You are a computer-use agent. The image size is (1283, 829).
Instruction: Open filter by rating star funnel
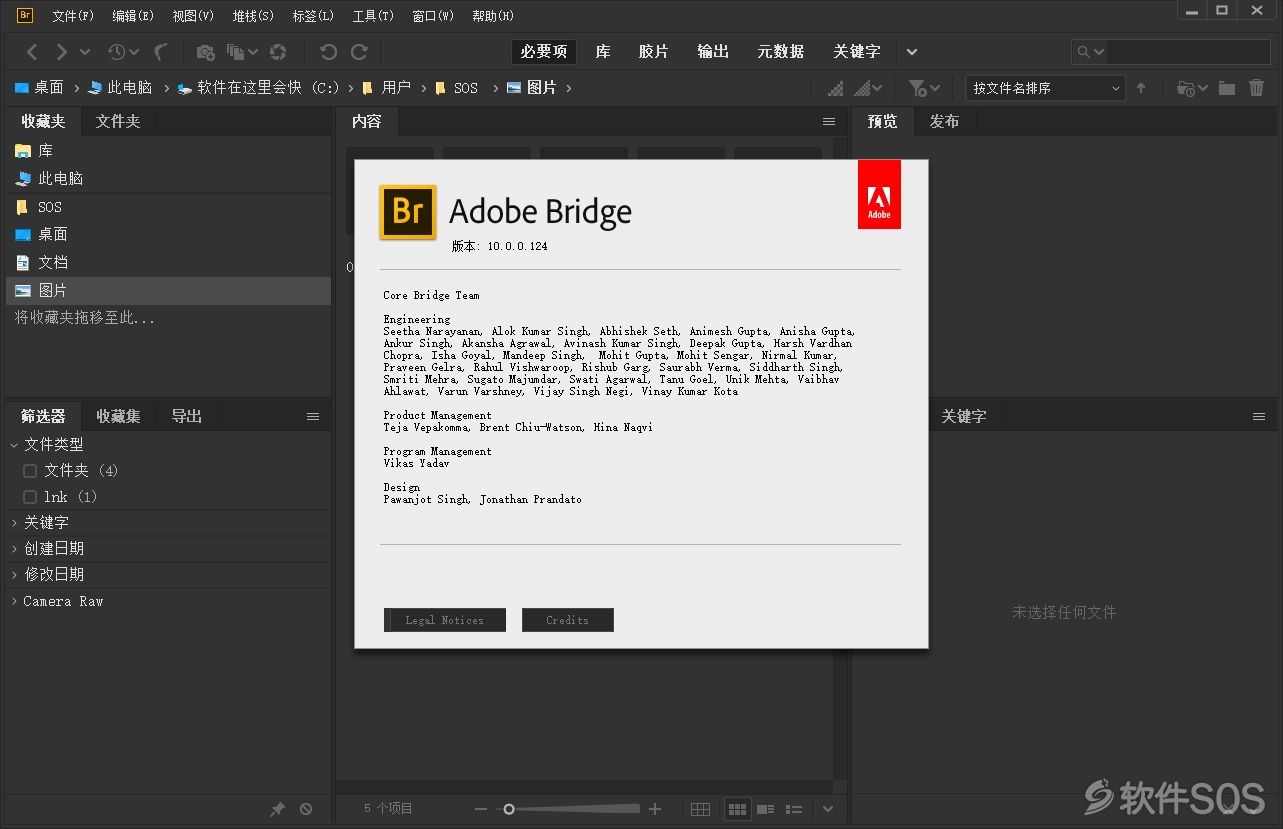916,88
